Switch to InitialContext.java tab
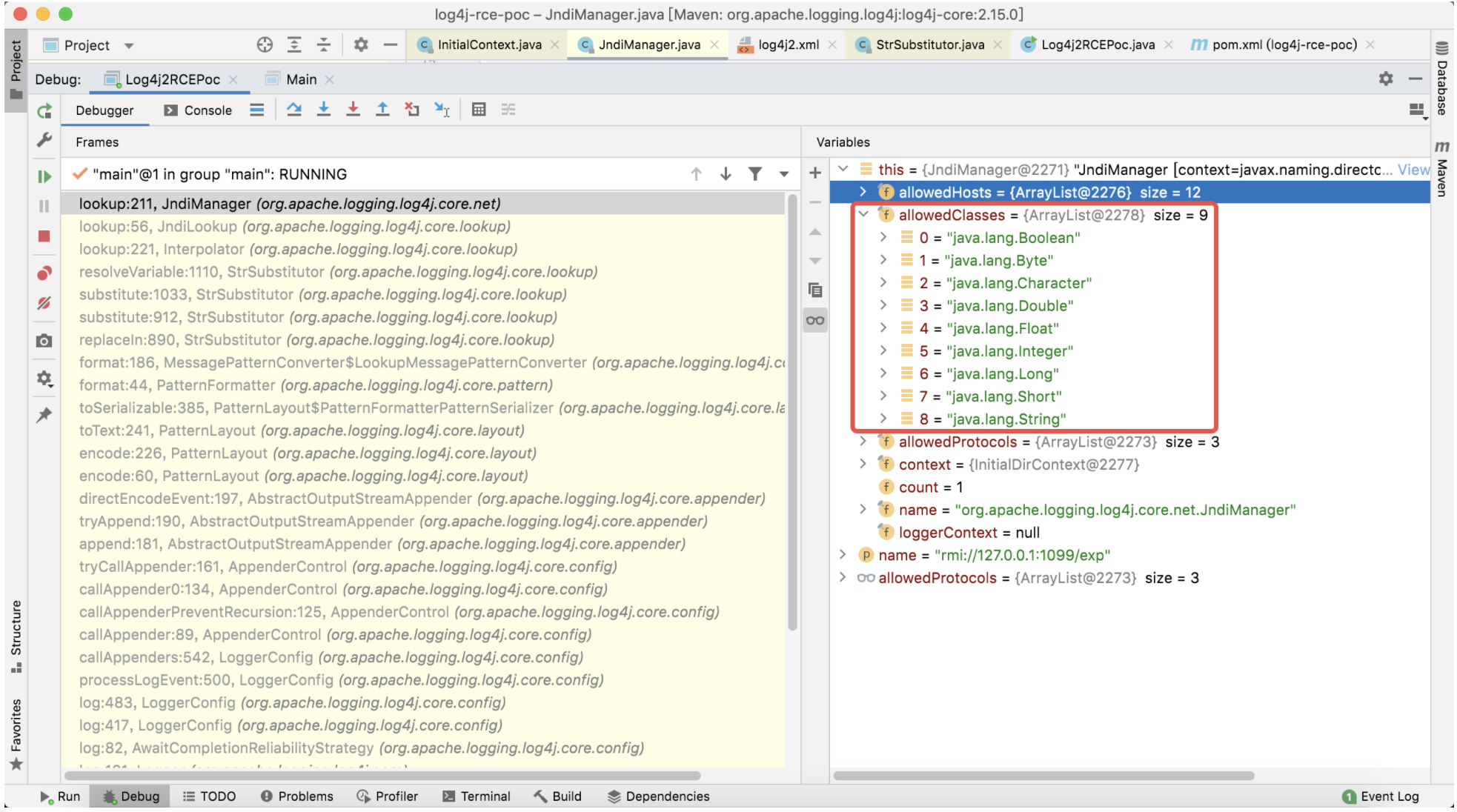The height and width of the screenshot is (812, 1457). tap(488, 44)
